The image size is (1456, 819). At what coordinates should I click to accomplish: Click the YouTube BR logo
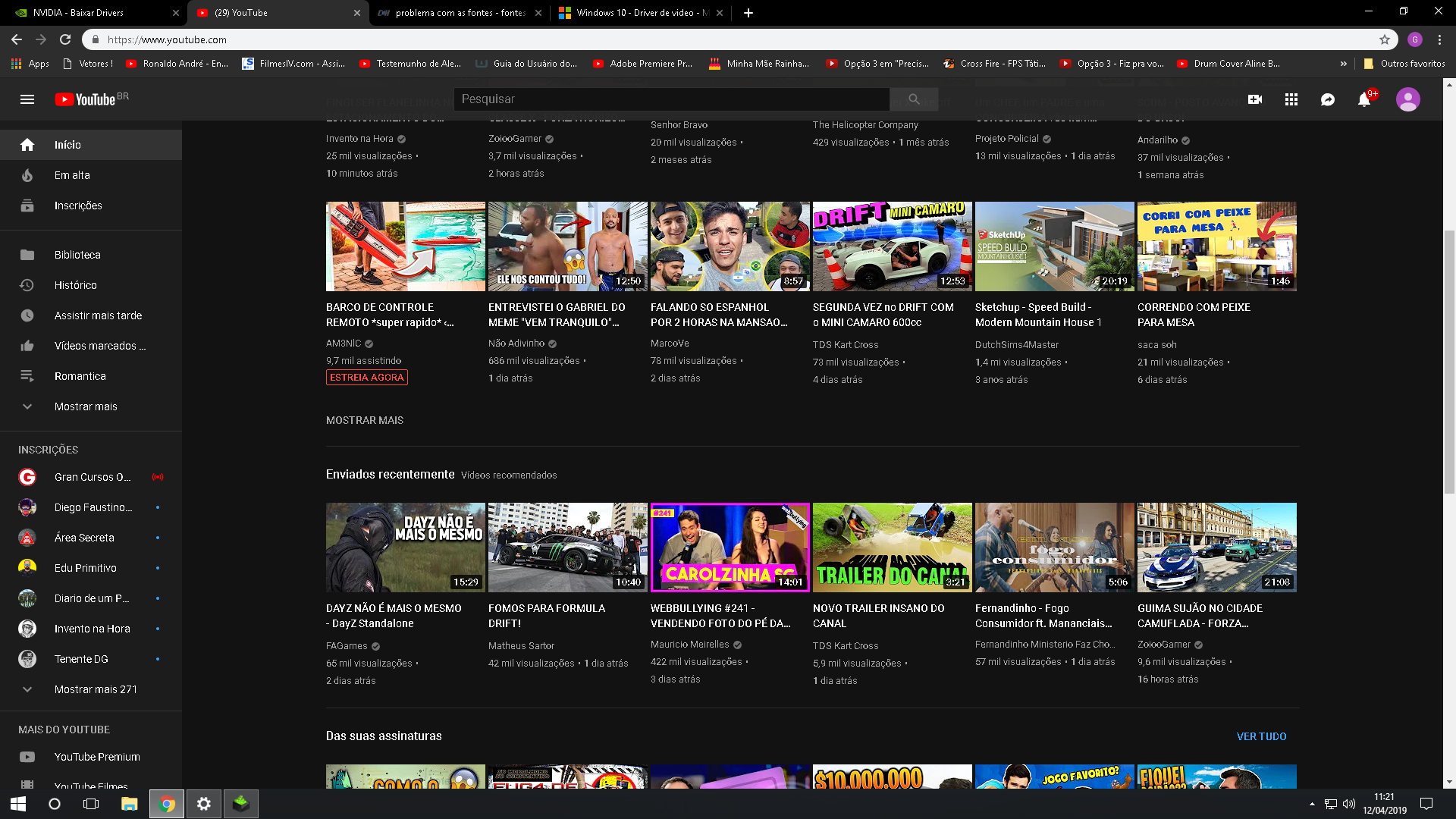tap(92, 99)
